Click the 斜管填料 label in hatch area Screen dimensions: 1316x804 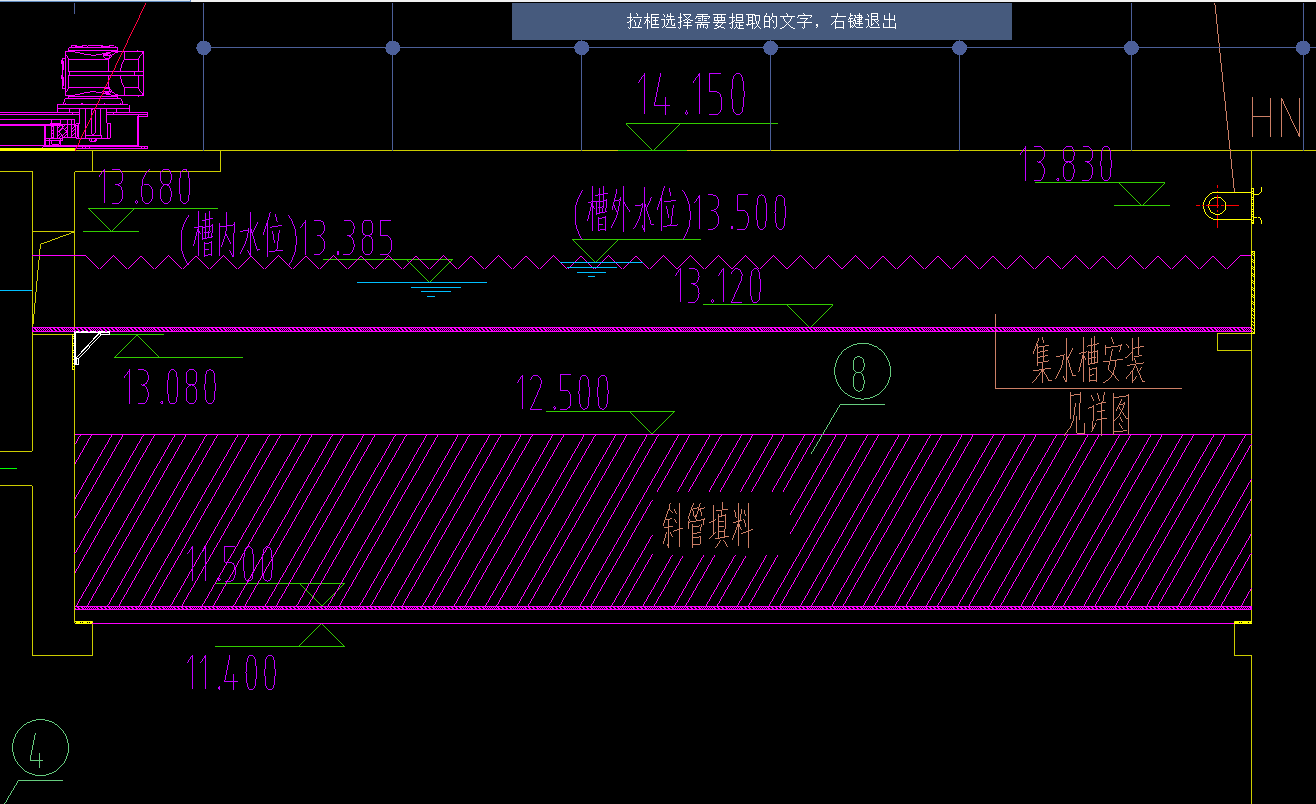pos(707,526)
